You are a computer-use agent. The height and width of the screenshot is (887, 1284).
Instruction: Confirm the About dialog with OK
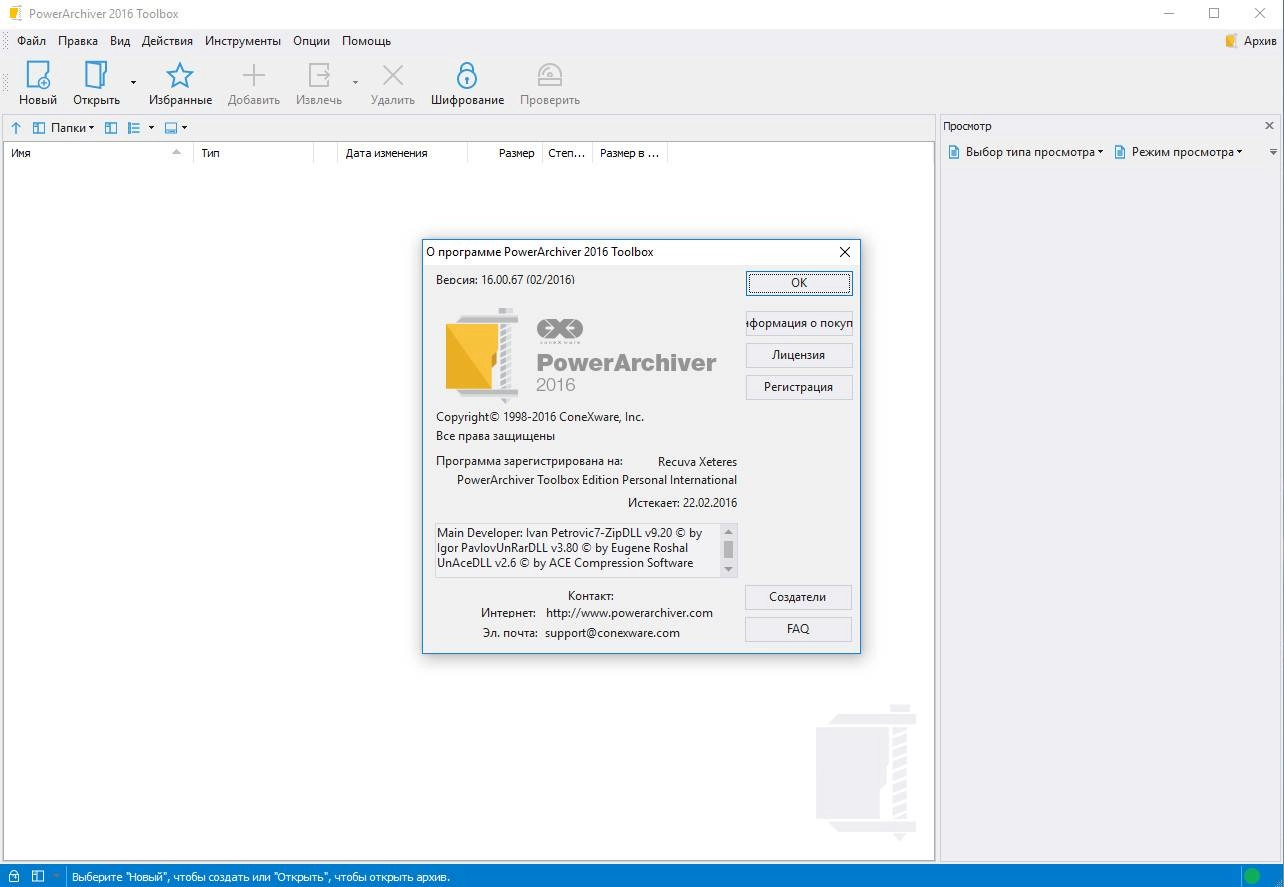tap(799, 283)
